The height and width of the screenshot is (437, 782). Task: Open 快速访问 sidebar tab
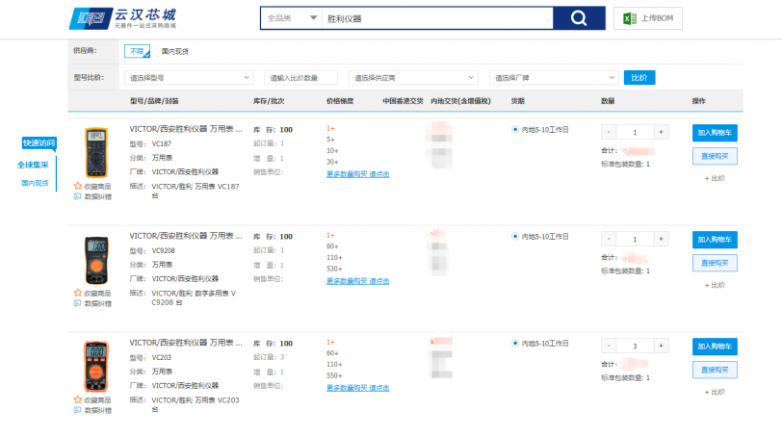click(x=39, y=143)
